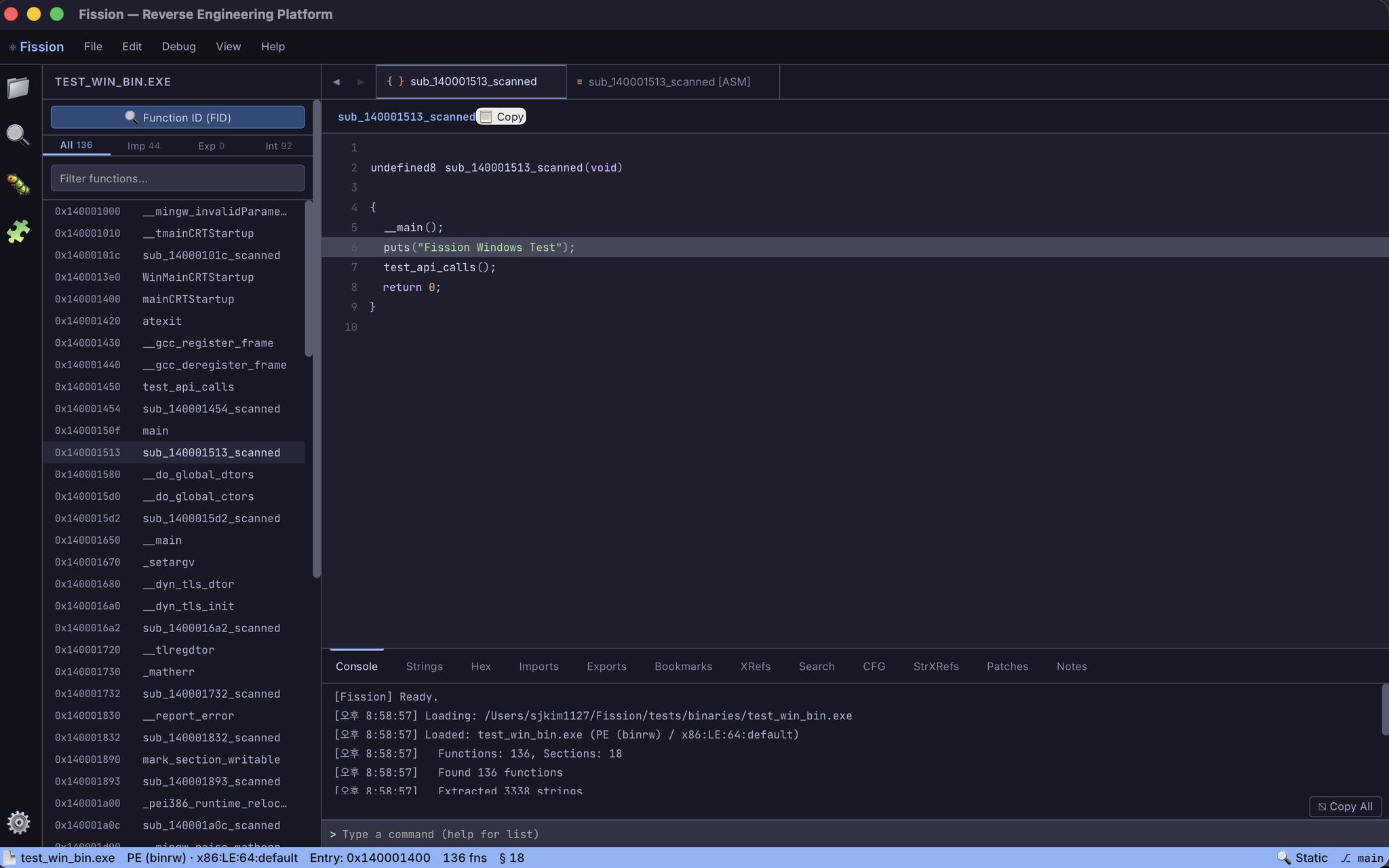Select test_api_calls in function list

(x=174, y=387)
